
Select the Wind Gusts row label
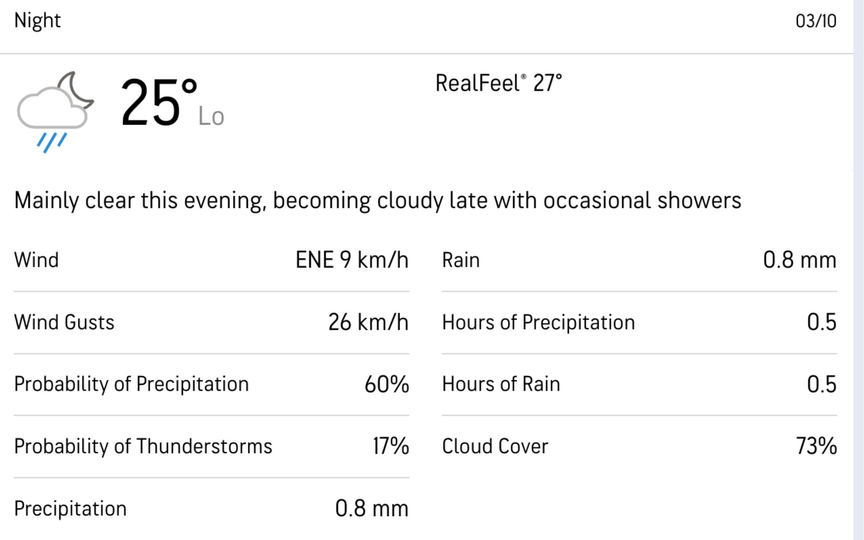click(64, 322)
